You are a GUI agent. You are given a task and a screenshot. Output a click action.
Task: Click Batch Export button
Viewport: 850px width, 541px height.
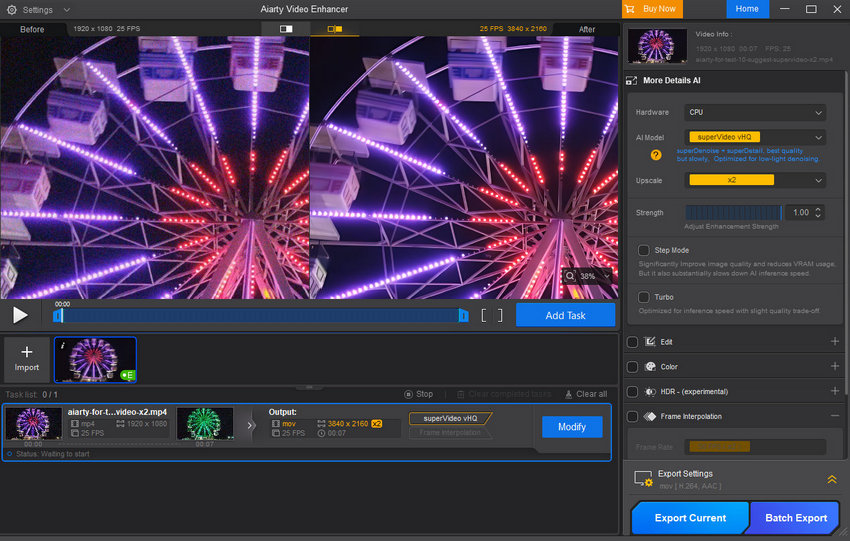[x=796, y=518]
